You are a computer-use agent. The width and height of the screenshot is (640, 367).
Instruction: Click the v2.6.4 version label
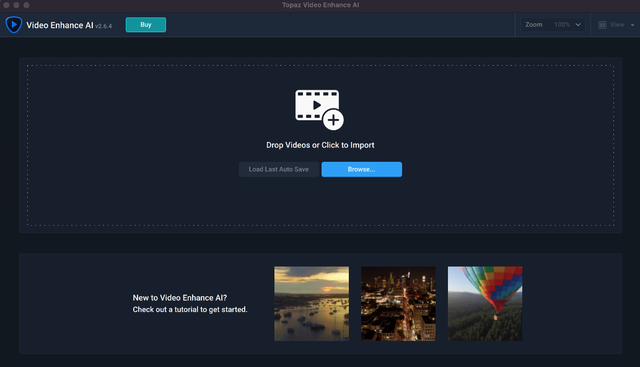tap(103, 26)
